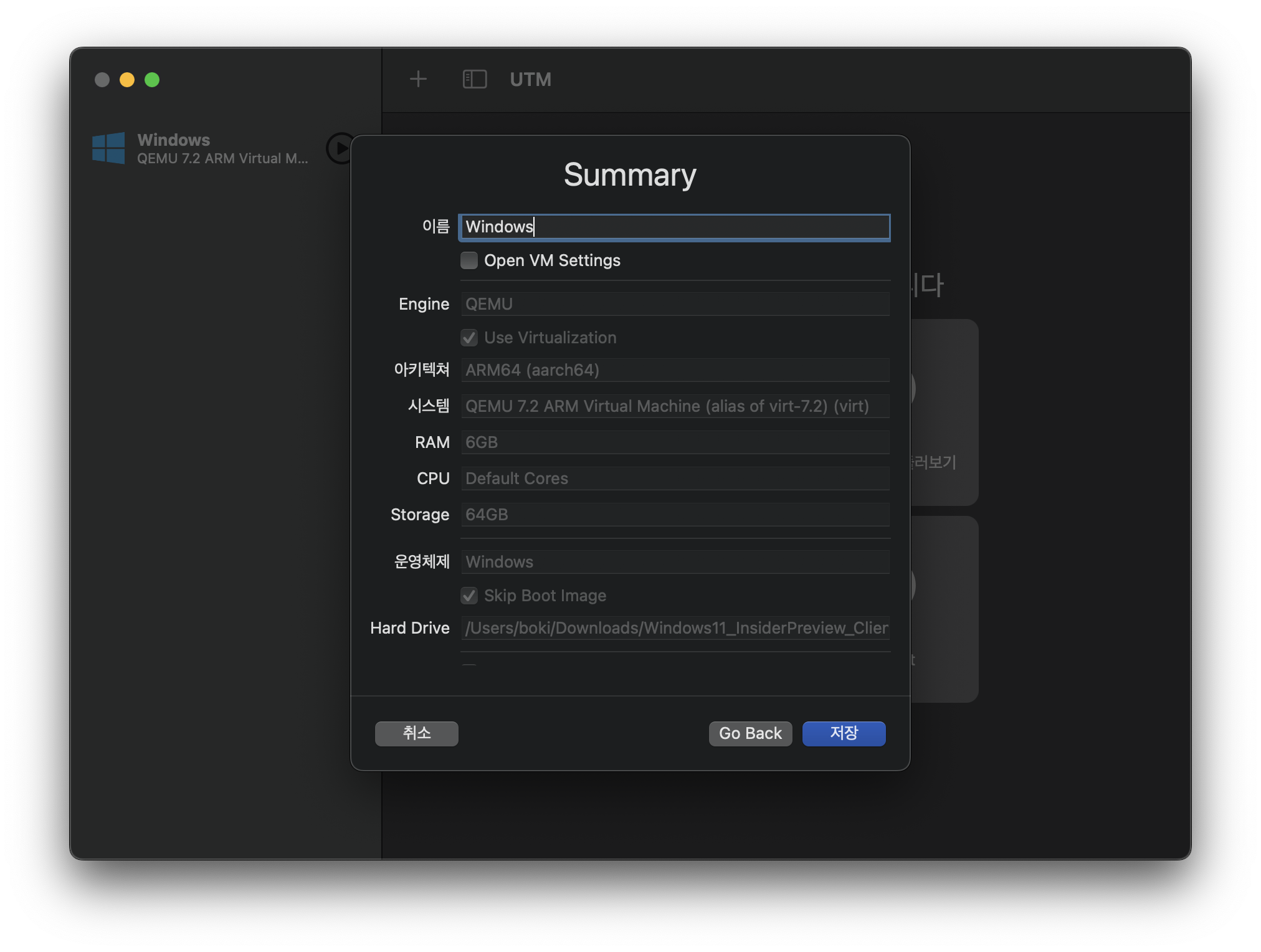Click the 취소 cancel button
The image size is (1261, 952).
click(416, 733)
